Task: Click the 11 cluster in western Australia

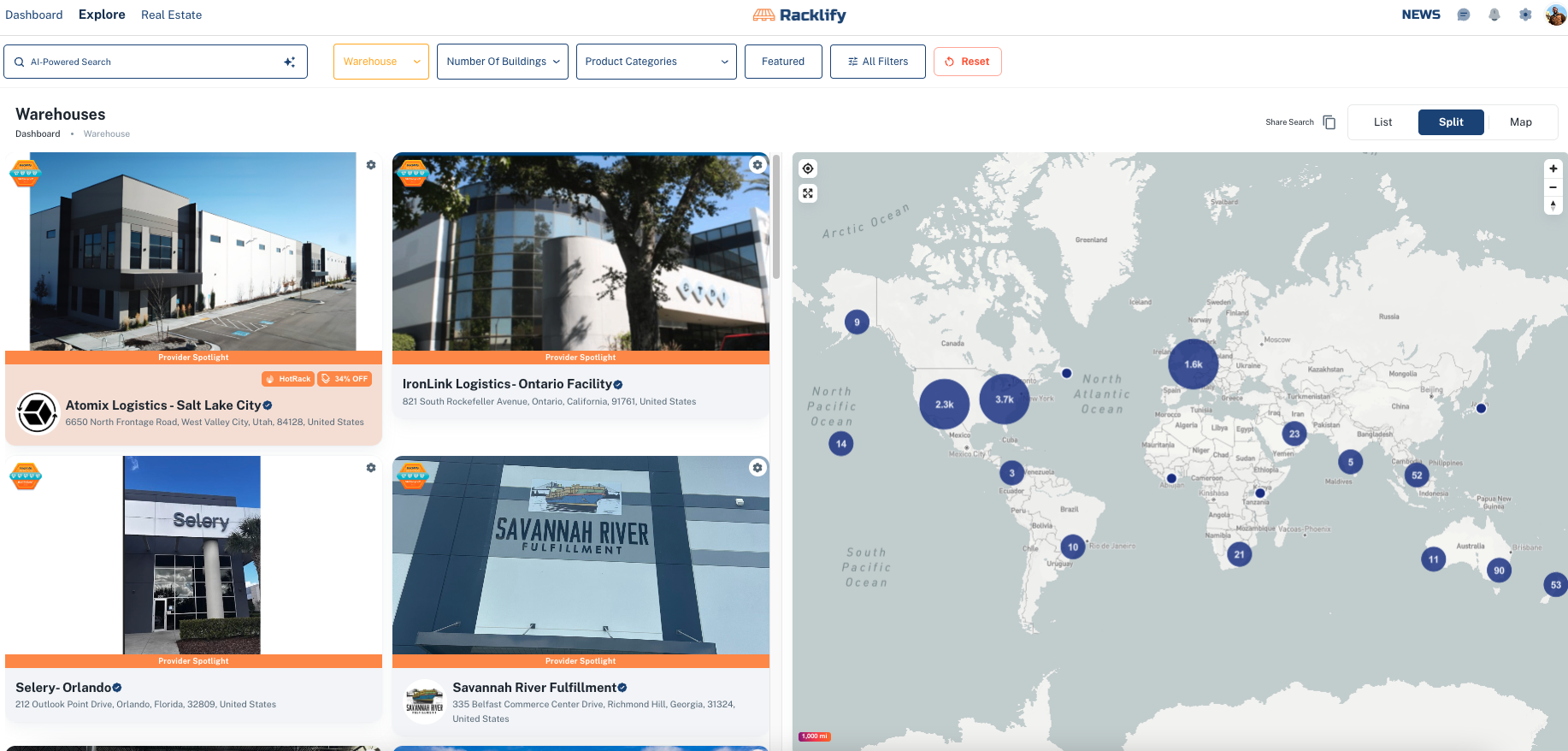Action: pos(1434,559)
